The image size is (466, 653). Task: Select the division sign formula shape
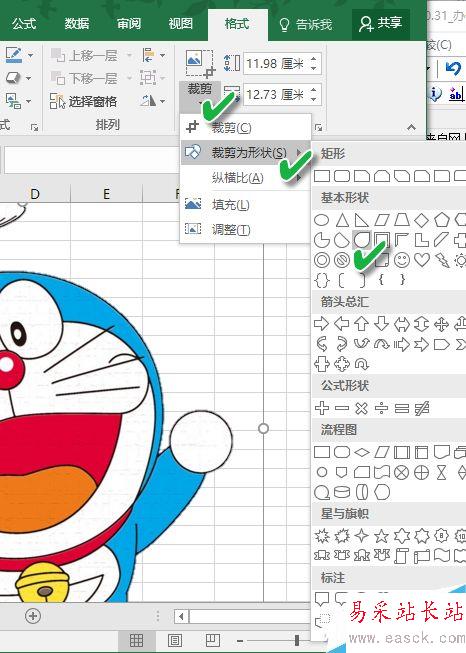(381, 408)
